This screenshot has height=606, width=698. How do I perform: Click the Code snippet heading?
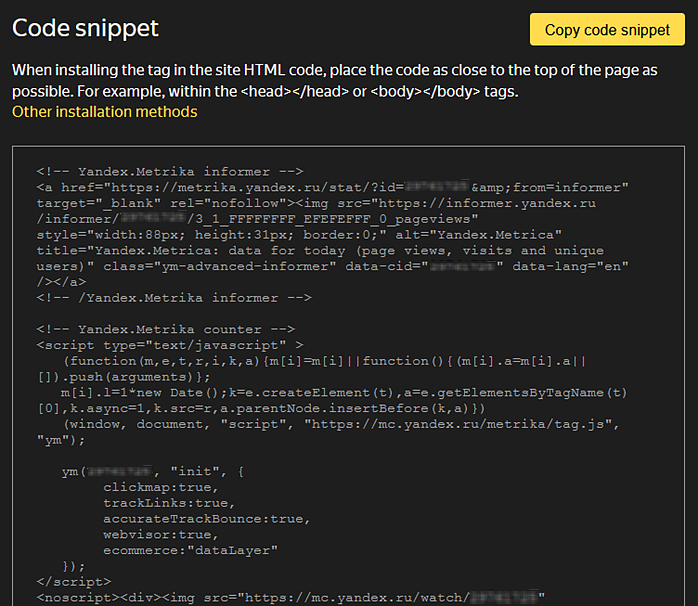point(85,28)
